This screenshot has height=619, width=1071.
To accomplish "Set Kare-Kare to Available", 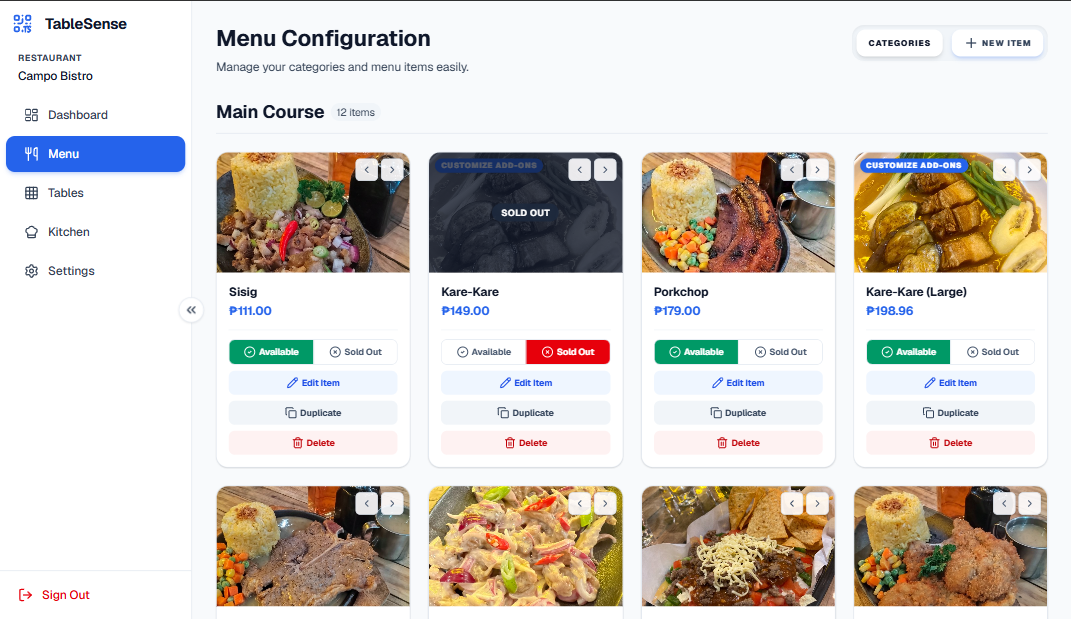I will pyautogui.click(x=484, y=352).
